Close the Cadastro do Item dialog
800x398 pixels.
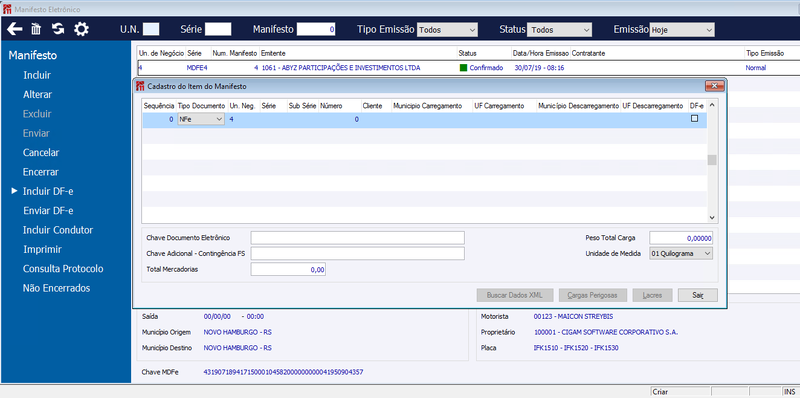click(x=715, y=86)
